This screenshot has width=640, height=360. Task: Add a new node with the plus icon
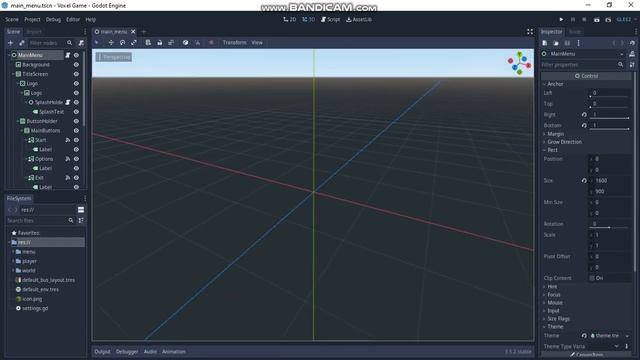click(x=11, y=43)
